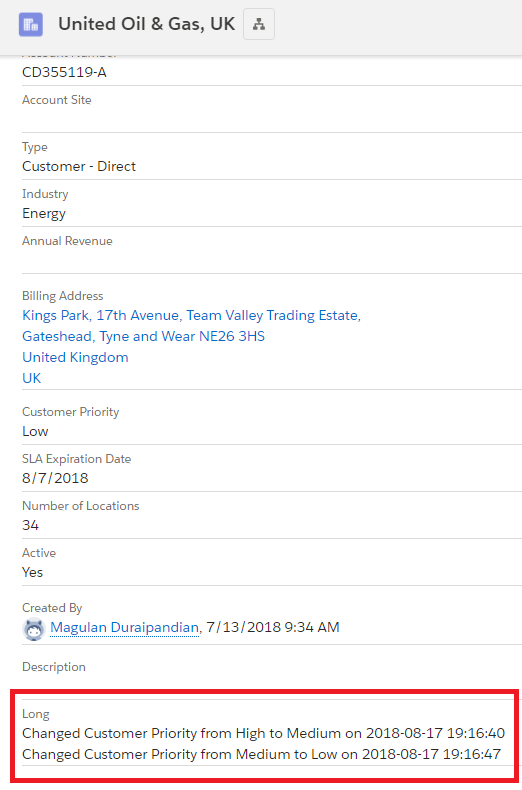
Task: Click the Low customer priority value
Action: point(35,431)
